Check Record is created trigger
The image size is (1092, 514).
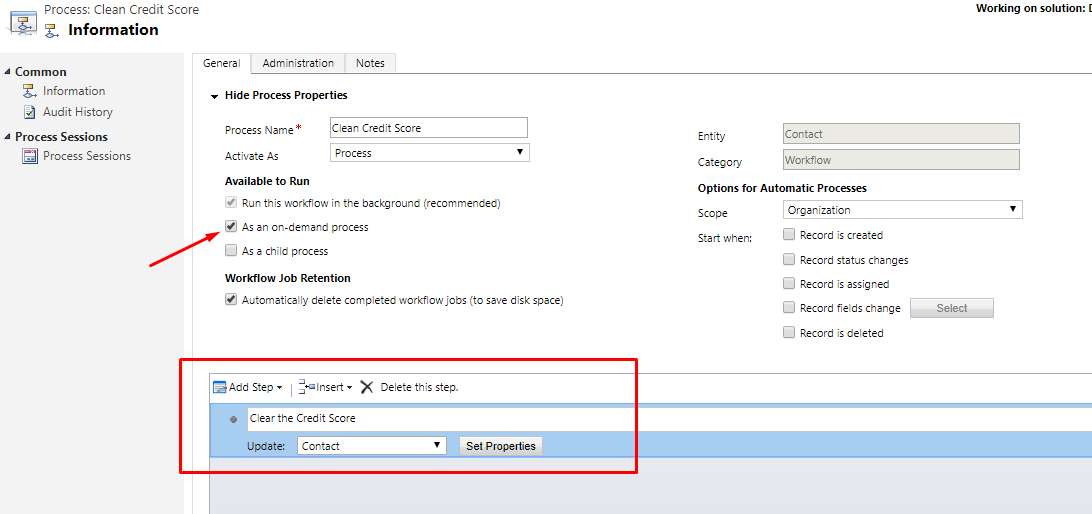789,235
